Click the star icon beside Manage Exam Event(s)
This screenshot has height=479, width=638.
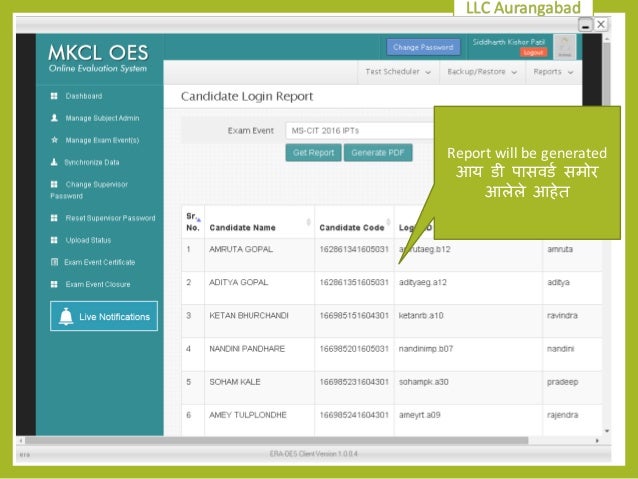pyautogui.click(x=54, y=140)
